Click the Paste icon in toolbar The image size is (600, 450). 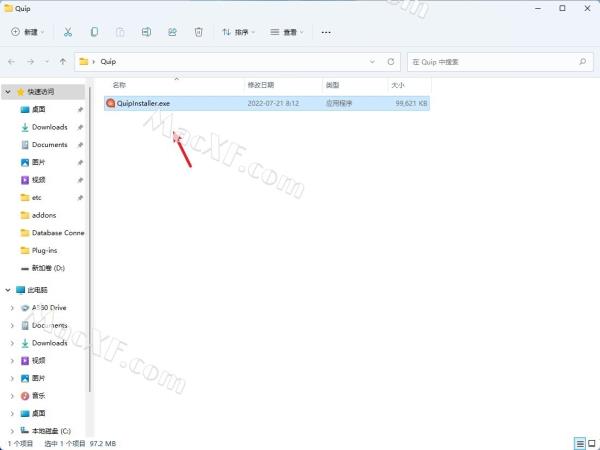click(x=120, y=32)
